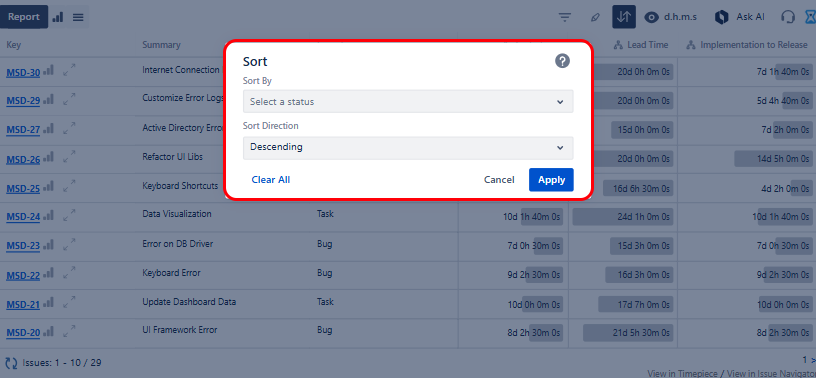Screen dimensions: 816x378
Task: Show chart icon for MSD-23 row
Action: click(48, 243)
